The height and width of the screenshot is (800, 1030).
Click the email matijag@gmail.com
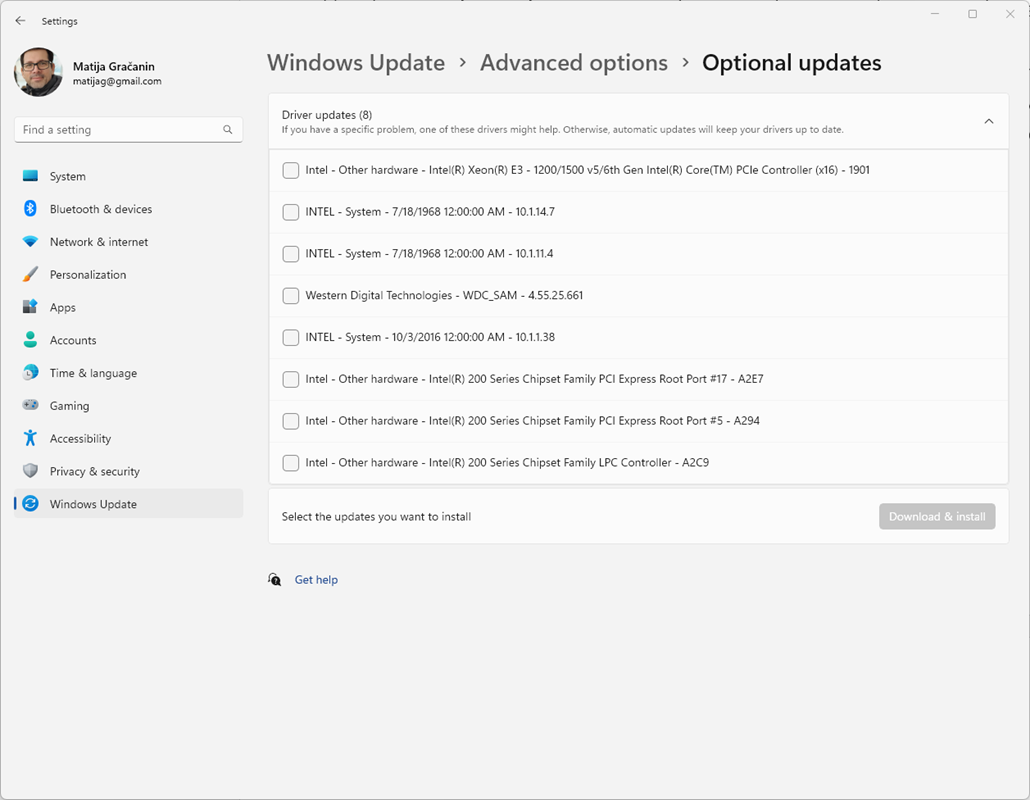click(x=117, y=81)
